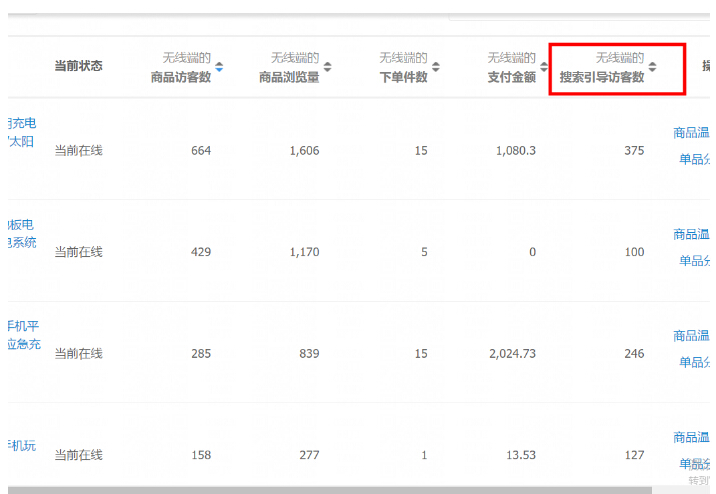Viewport: 716px width, 494px height.
Task: Select the 商品访客数 column header text
Action: (181, 77)
